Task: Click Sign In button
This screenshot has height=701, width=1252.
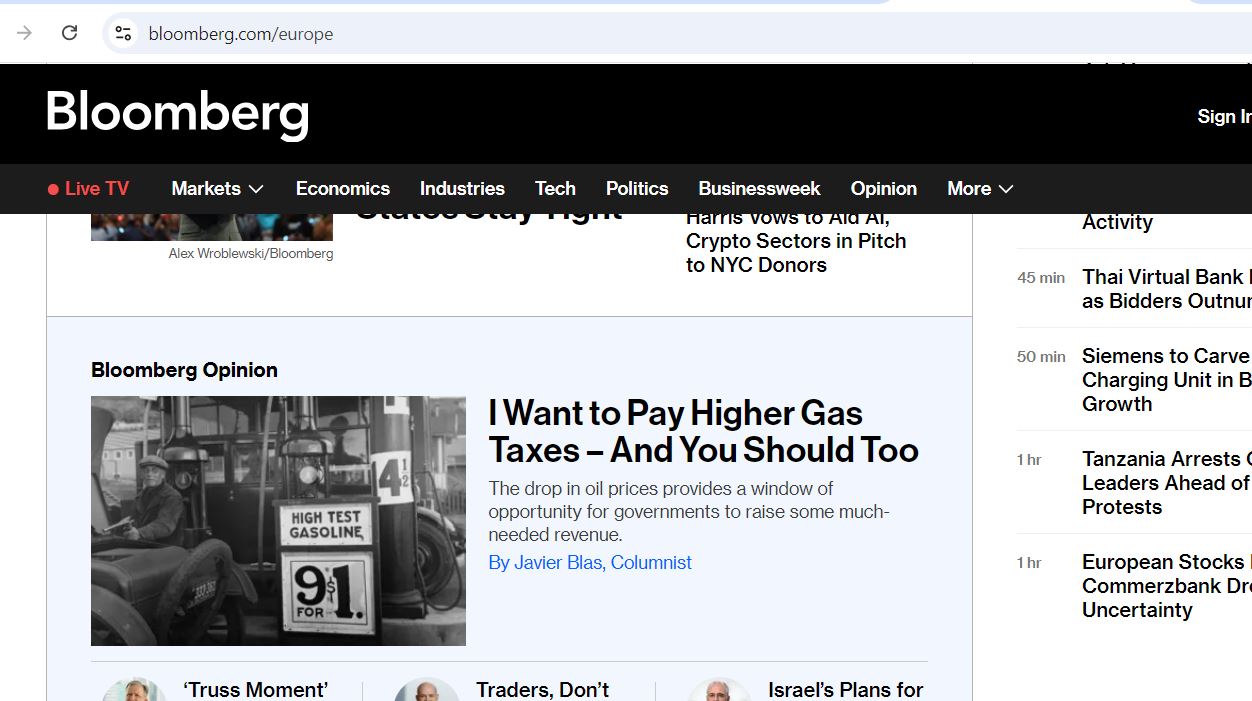Action: coord(1224,116)
